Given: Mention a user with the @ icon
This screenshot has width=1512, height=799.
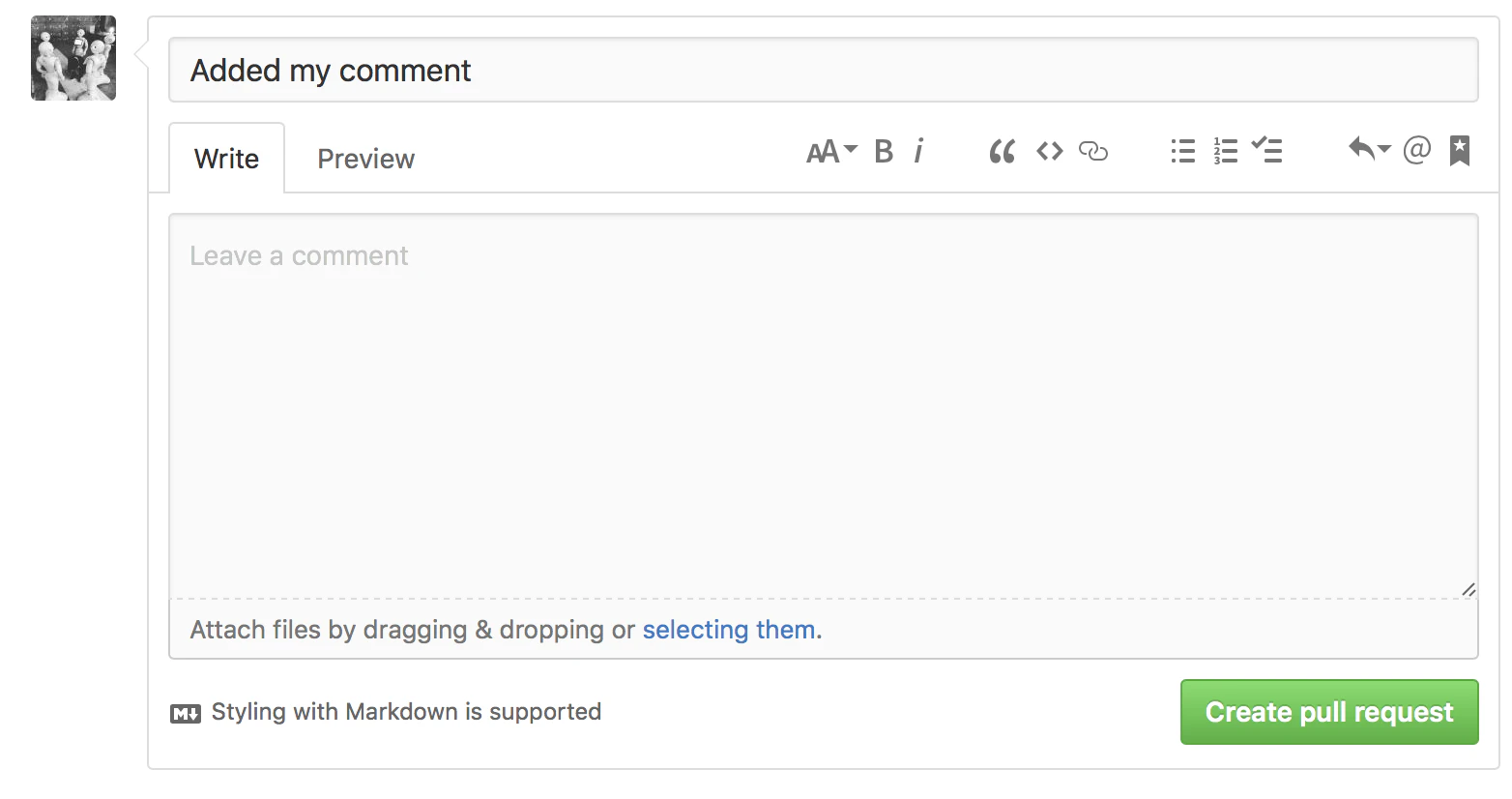Looking at the screenshot, I should click(1417, 150).
